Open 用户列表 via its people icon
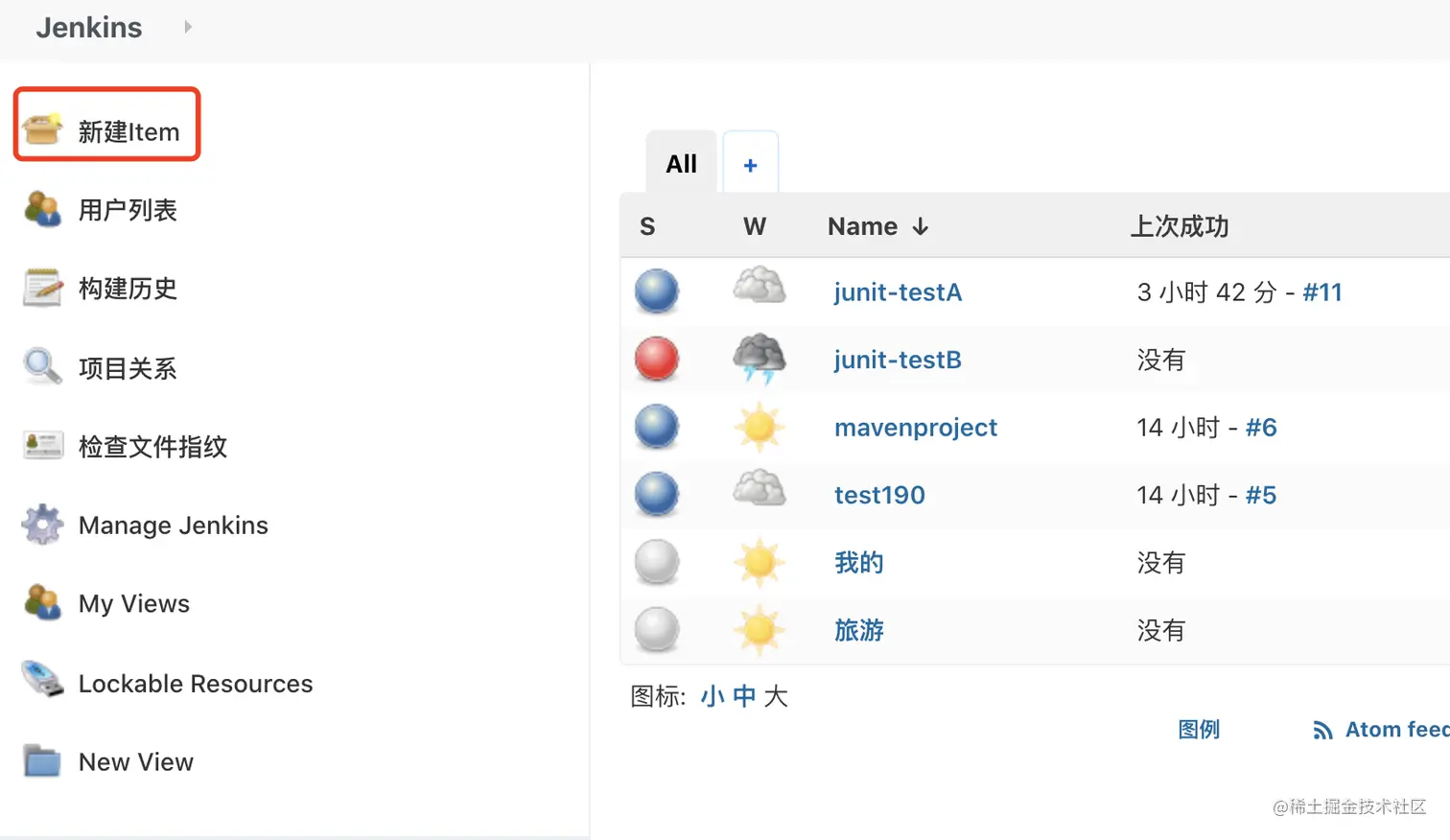This screenshot has width=1450, height=840. click(42, 209)
